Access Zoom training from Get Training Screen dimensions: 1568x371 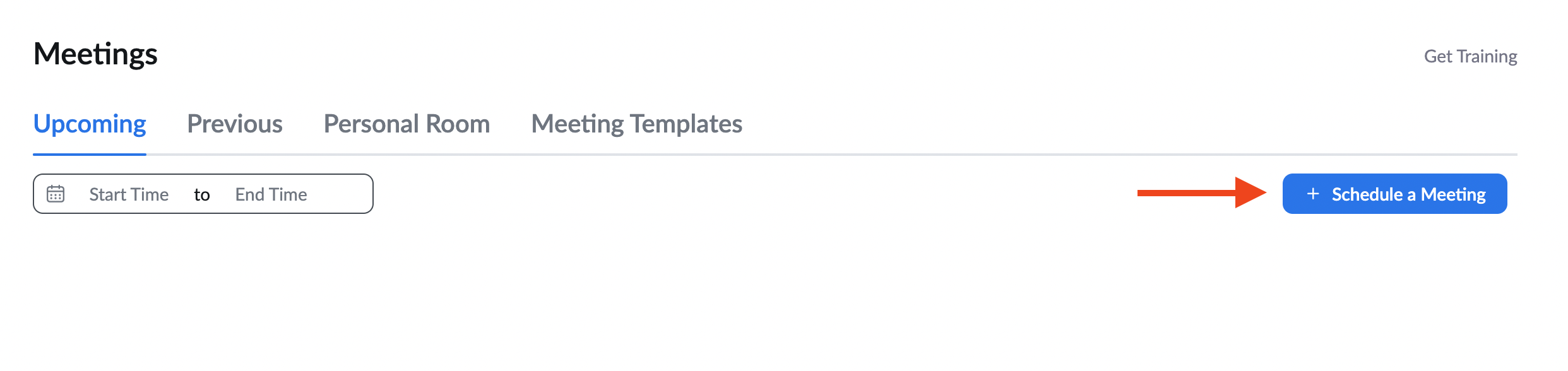coord(1470,56)
